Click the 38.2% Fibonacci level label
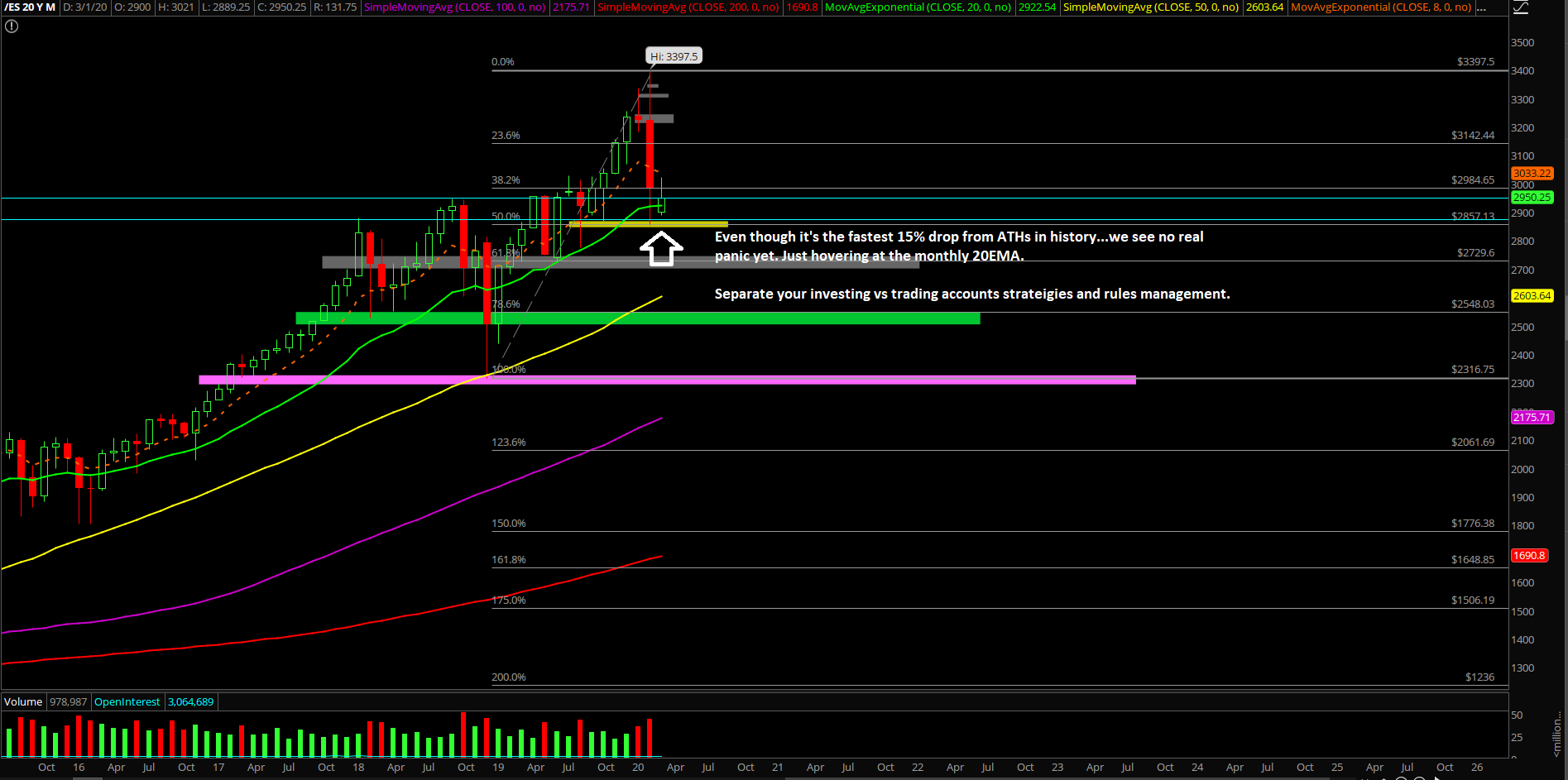The image size is (1568, 780). pos(506,180)
